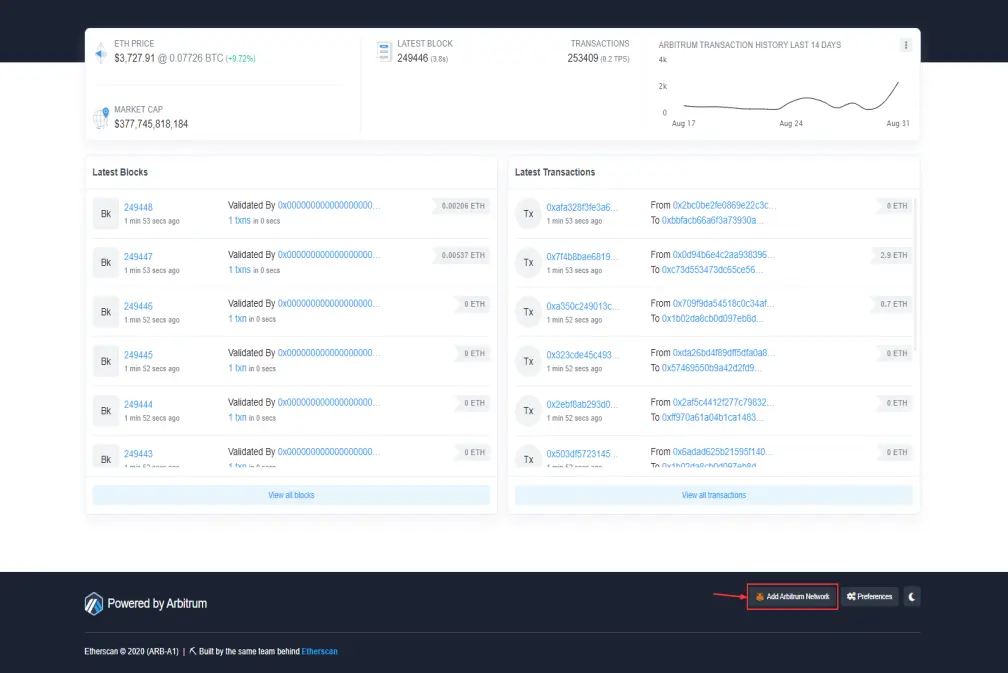Open block 249446 link
This screenshot has height=673, width=1008.
click(138, 306)
